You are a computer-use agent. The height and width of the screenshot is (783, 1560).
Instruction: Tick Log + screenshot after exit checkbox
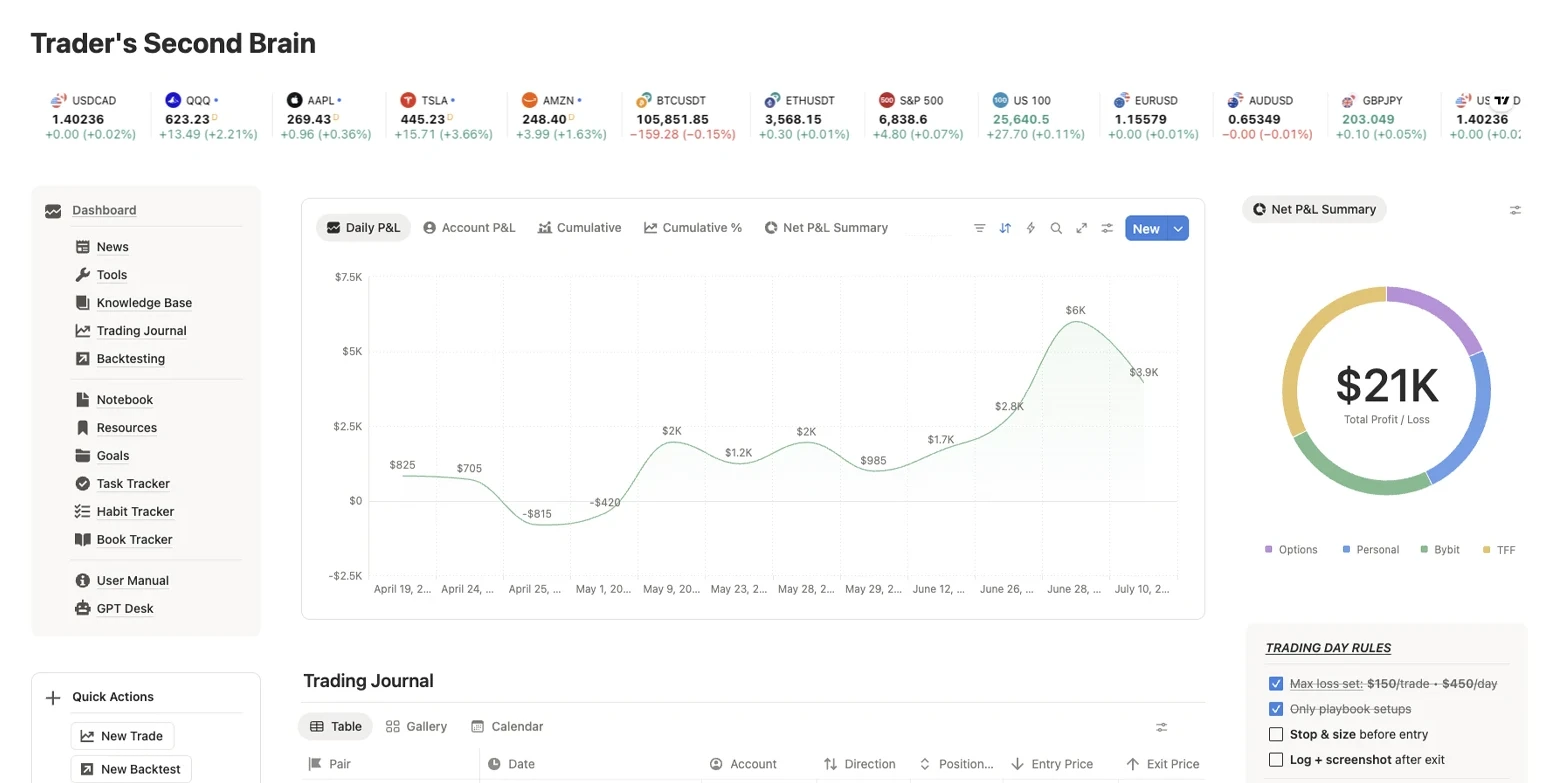[x=1275, y=760]
